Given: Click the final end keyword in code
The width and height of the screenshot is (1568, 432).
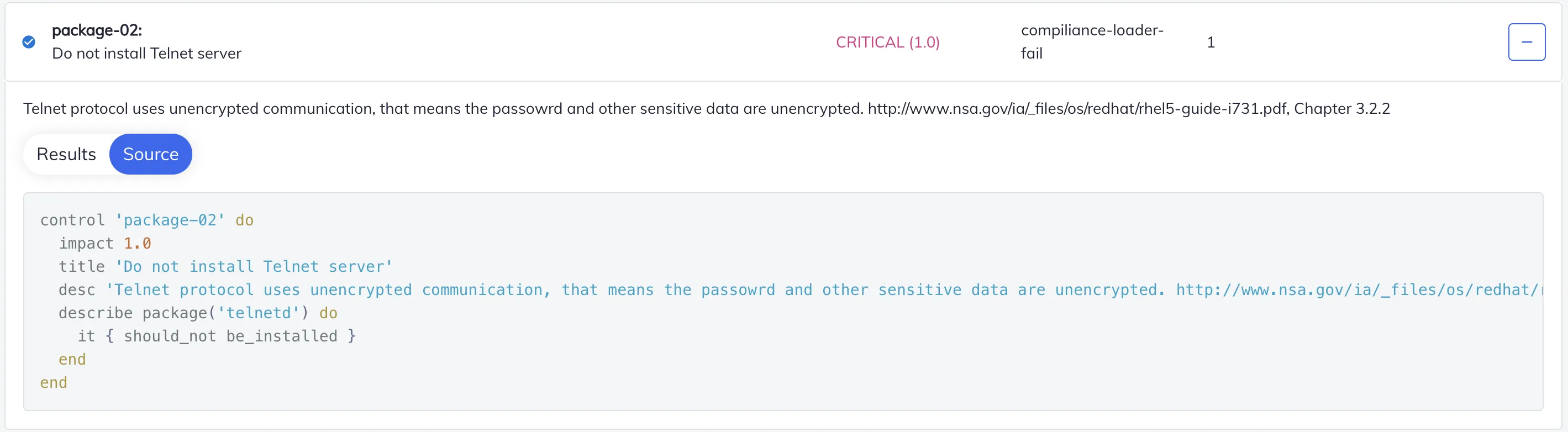Looking at the screenshot, I should point(54,383).
